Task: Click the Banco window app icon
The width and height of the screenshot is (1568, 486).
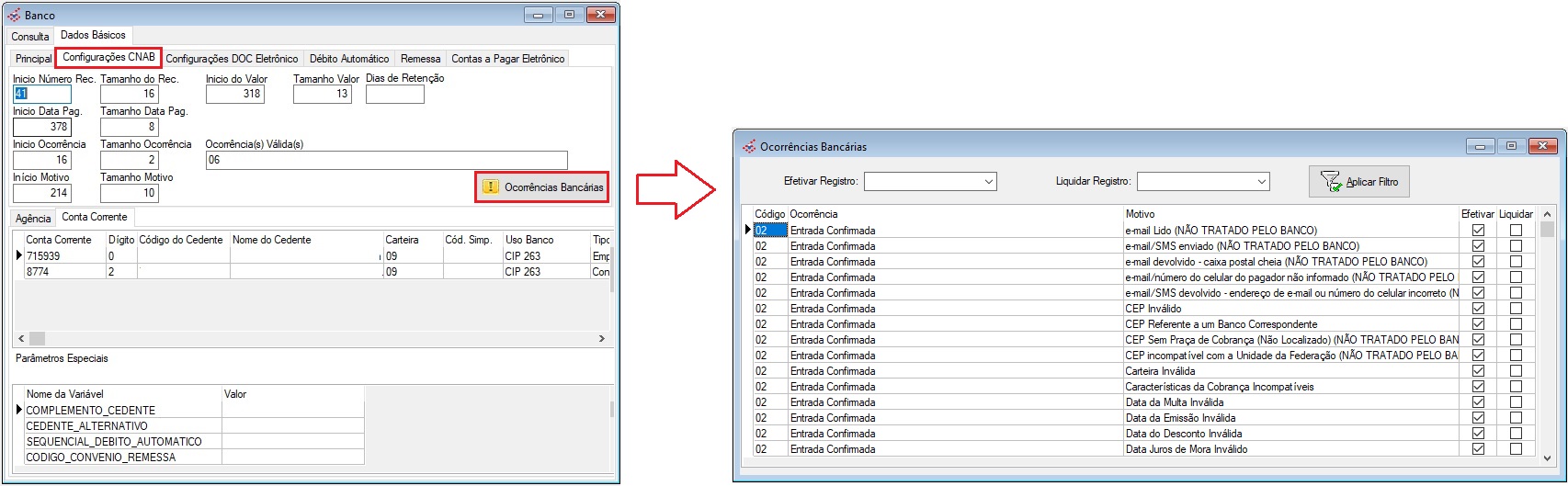Action: [14, 15]
